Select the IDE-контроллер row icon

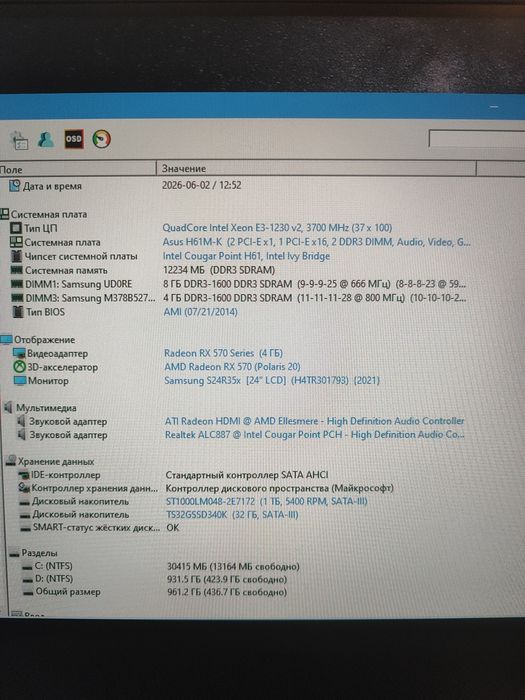click(x=24, y=475)
